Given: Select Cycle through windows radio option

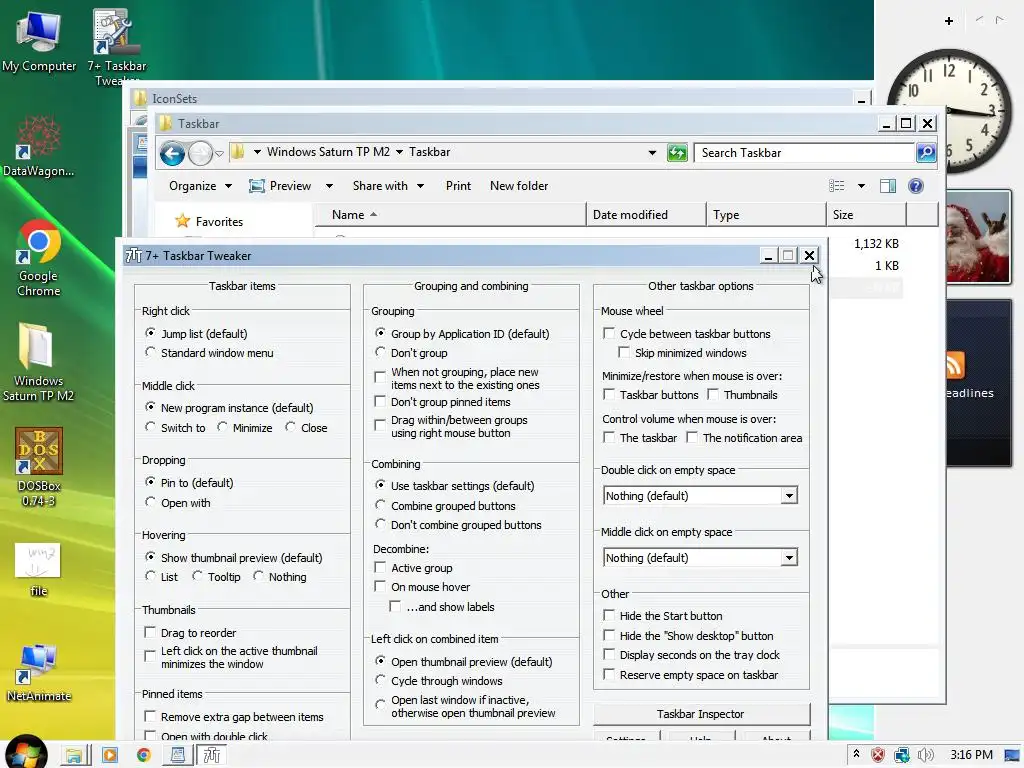Looking at the screenshot, I should click(380, 680).
